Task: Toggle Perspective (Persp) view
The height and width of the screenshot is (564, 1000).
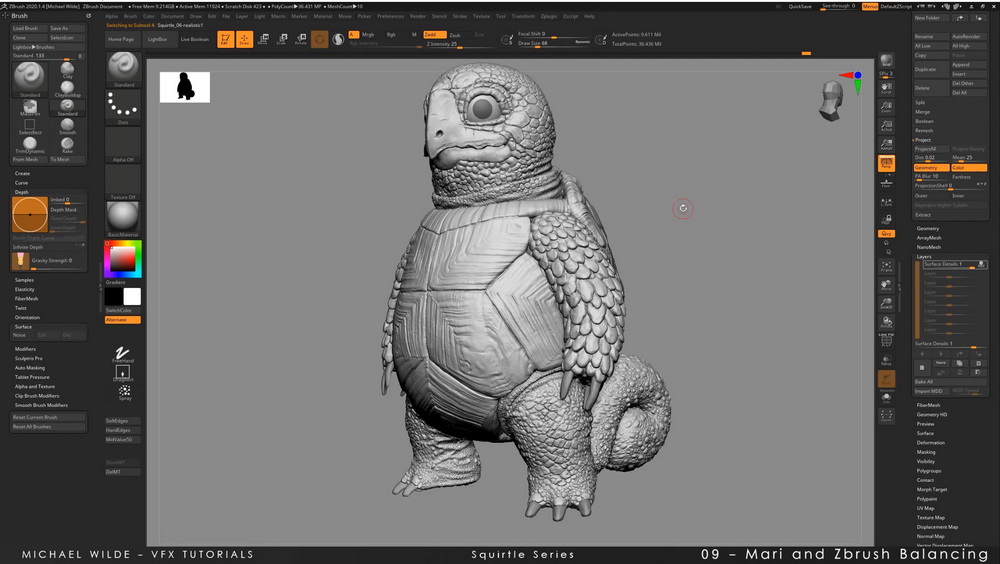Action: click(x=886, y=163)
